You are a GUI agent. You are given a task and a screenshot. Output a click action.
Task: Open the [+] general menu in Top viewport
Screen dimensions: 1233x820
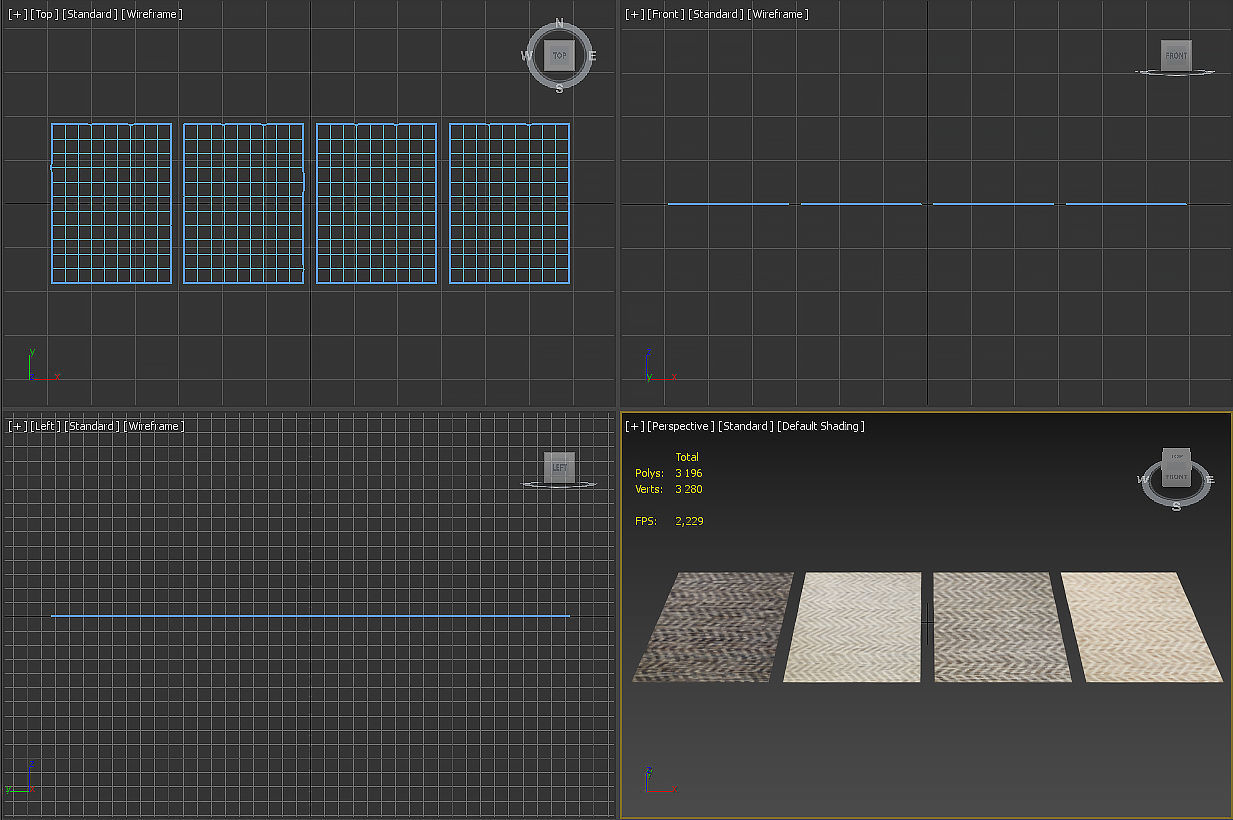point(17,14)
